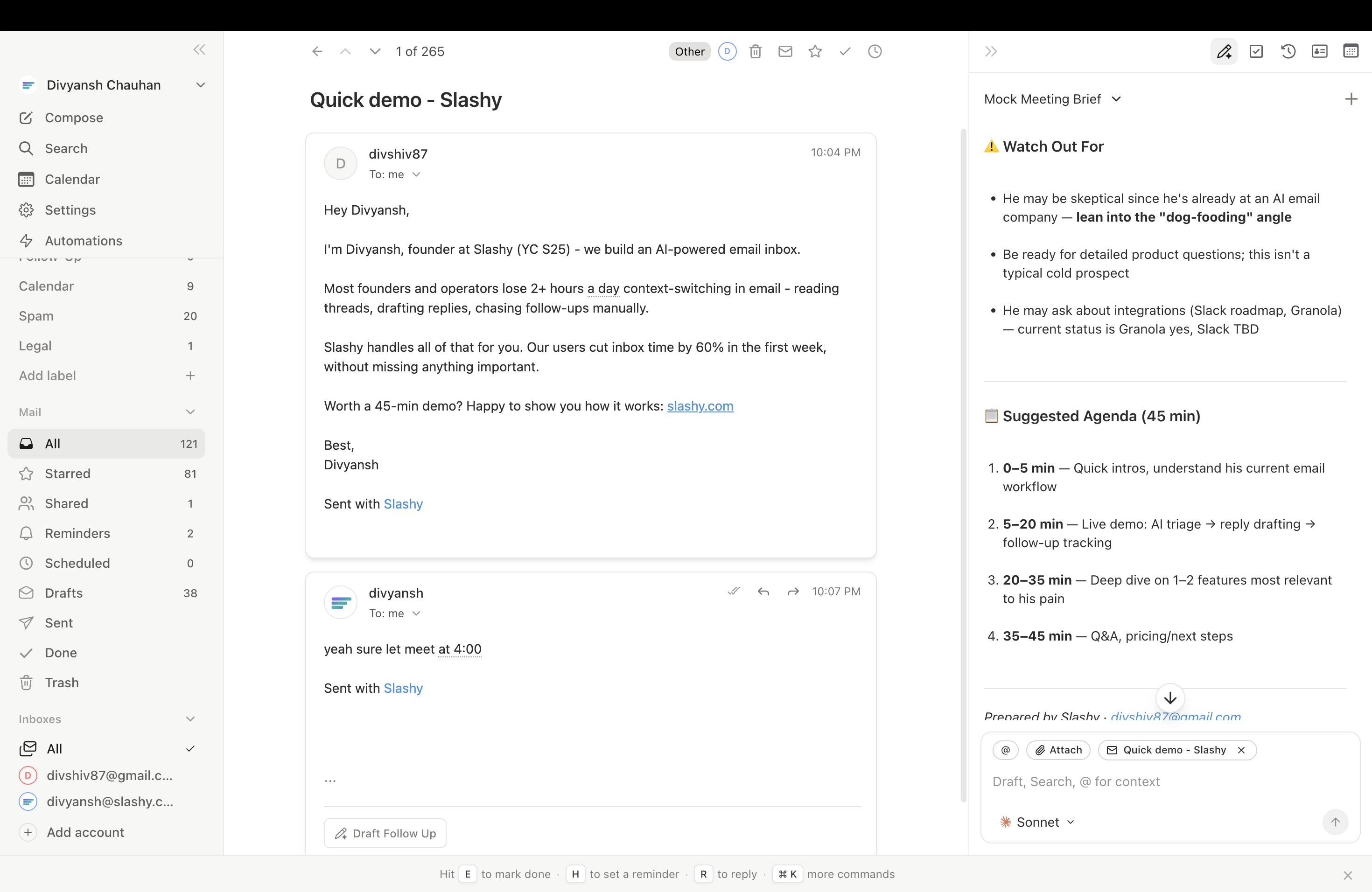Open the history panel tab
This screenshot has width=1372, height=892.
point(1288,52)
